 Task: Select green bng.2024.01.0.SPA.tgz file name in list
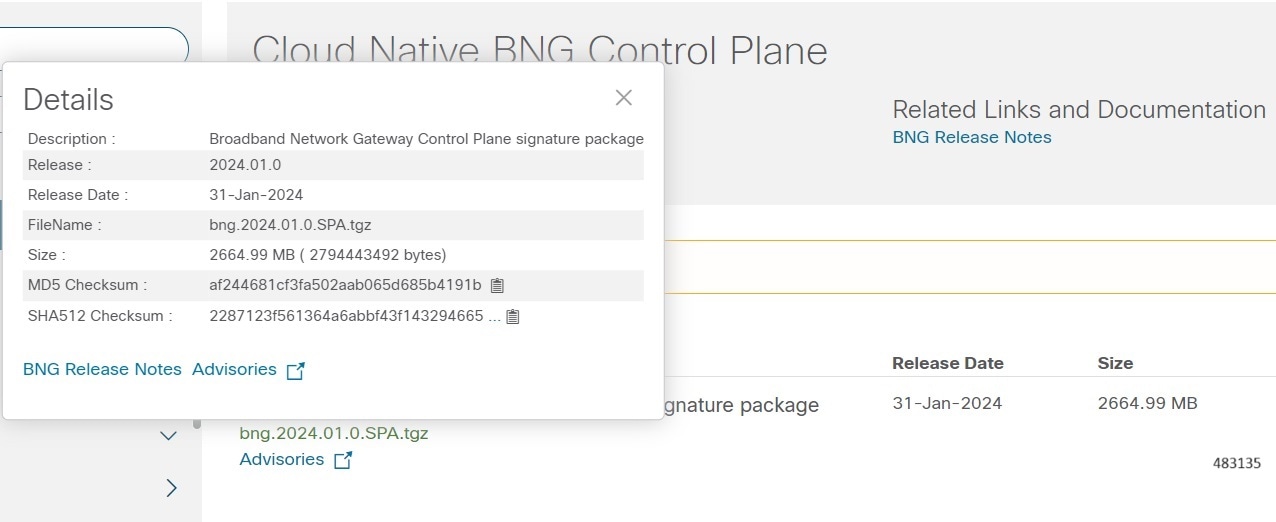[334, 433]
